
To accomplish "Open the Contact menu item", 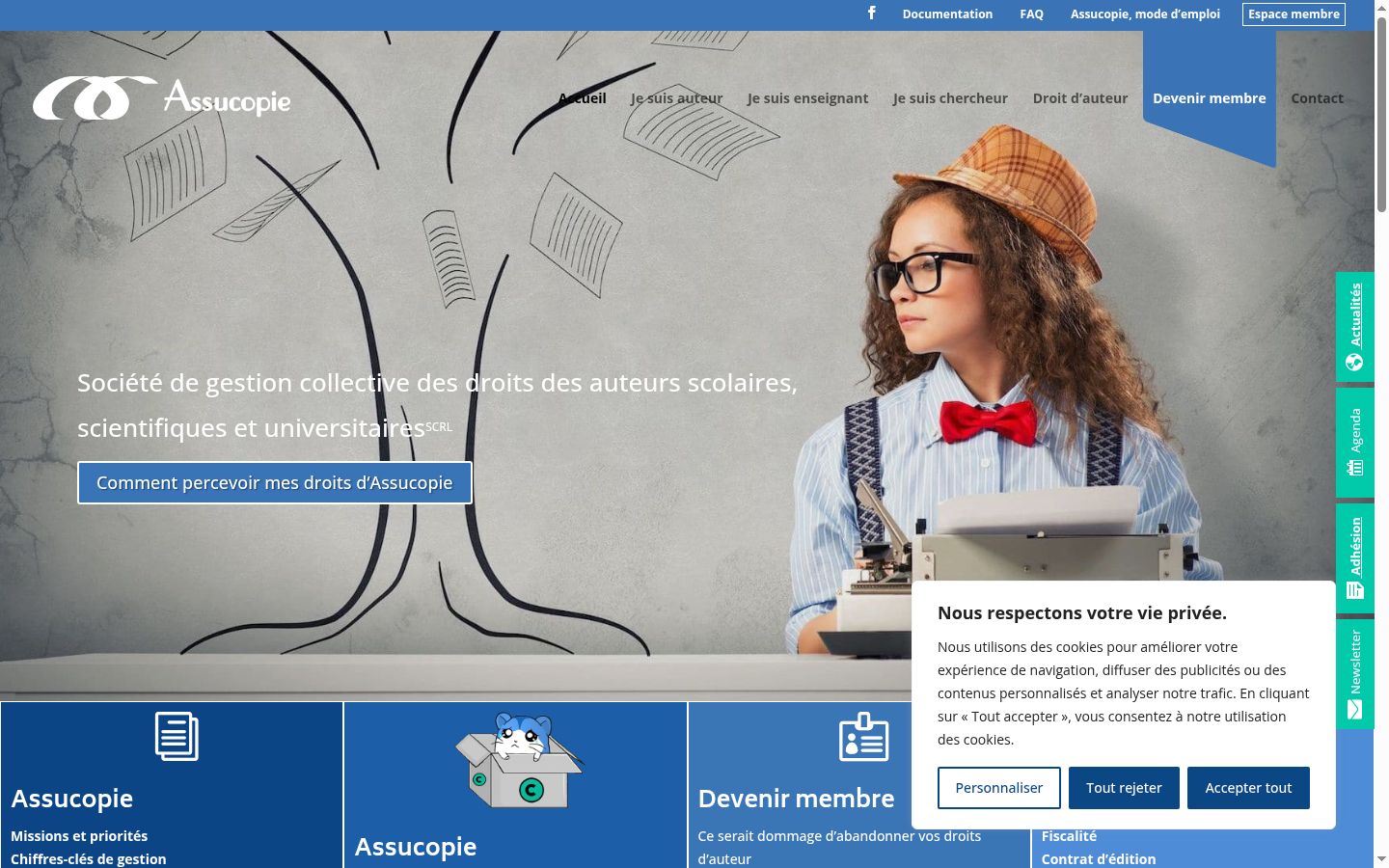I will coord(1317,98).
